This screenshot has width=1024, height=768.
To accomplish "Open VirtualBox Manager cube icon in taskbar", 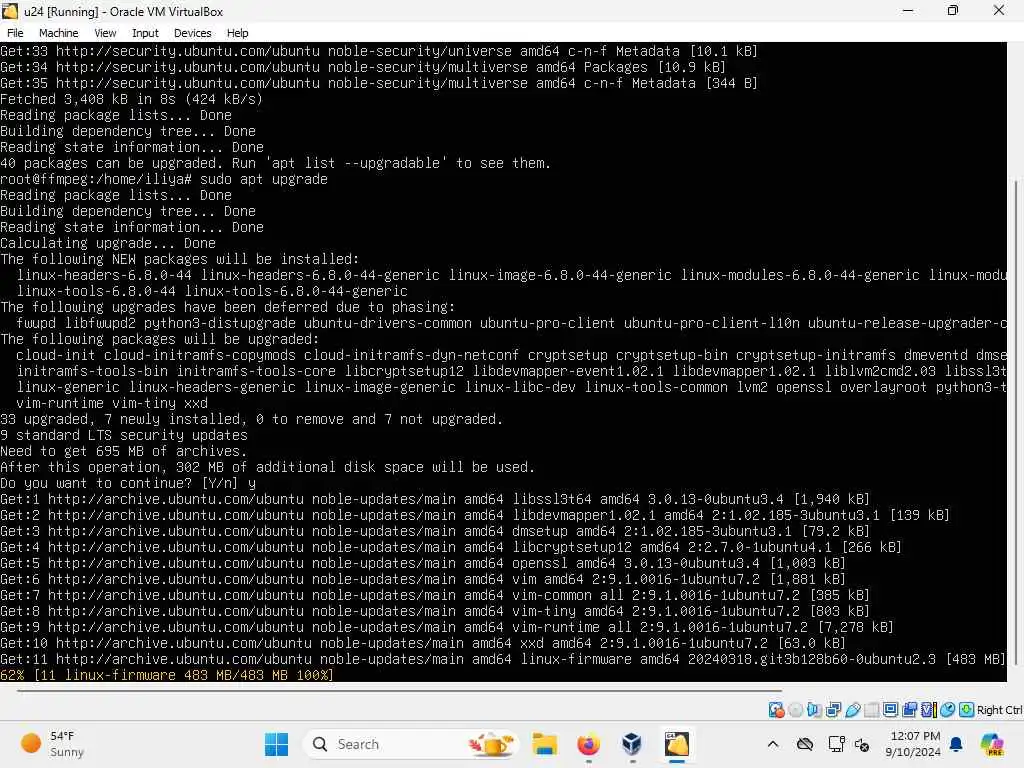I will pos(632,744).
